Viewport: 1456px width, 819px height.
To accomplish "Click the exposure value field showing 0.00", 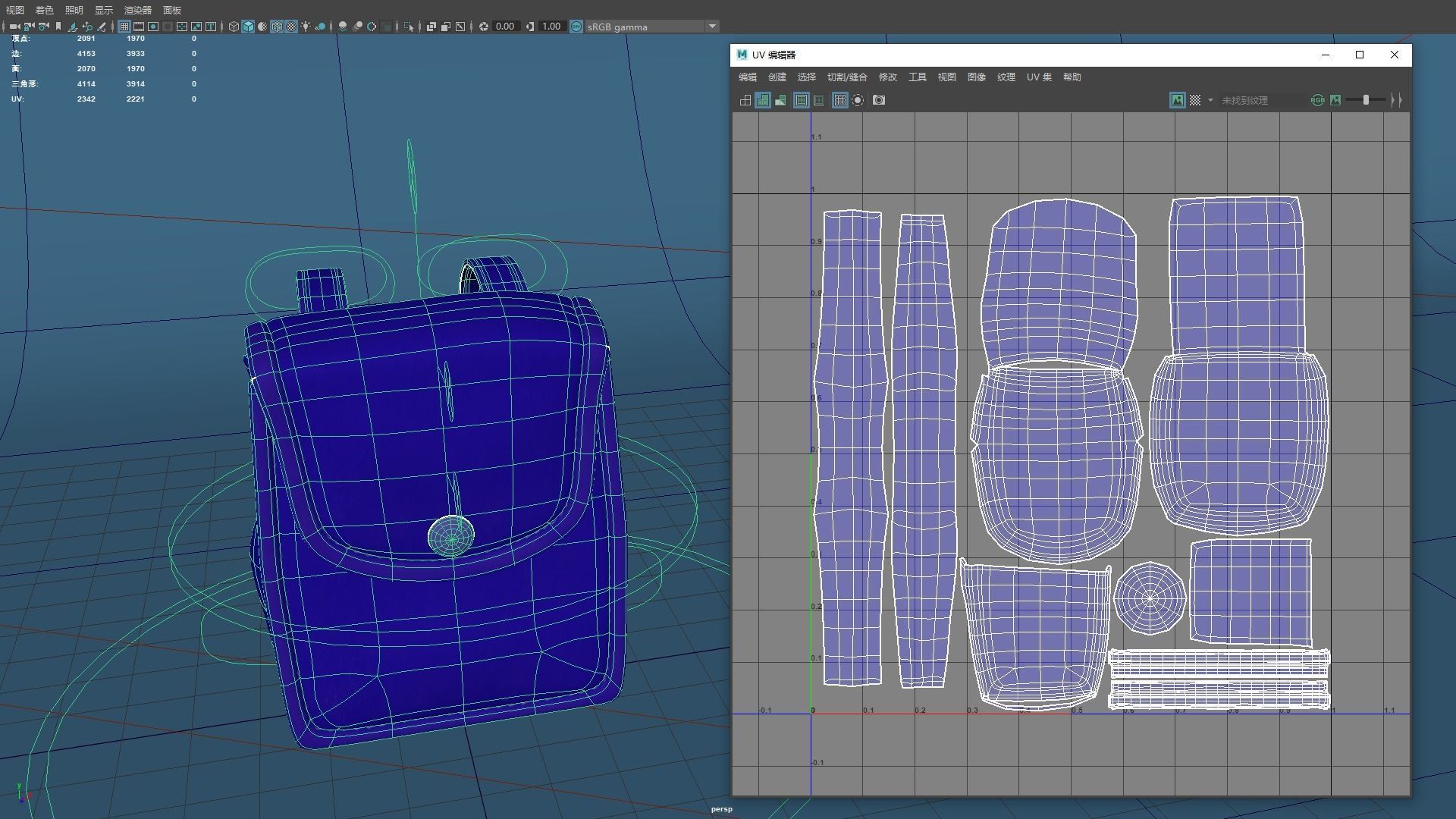I will pos(505,27).
